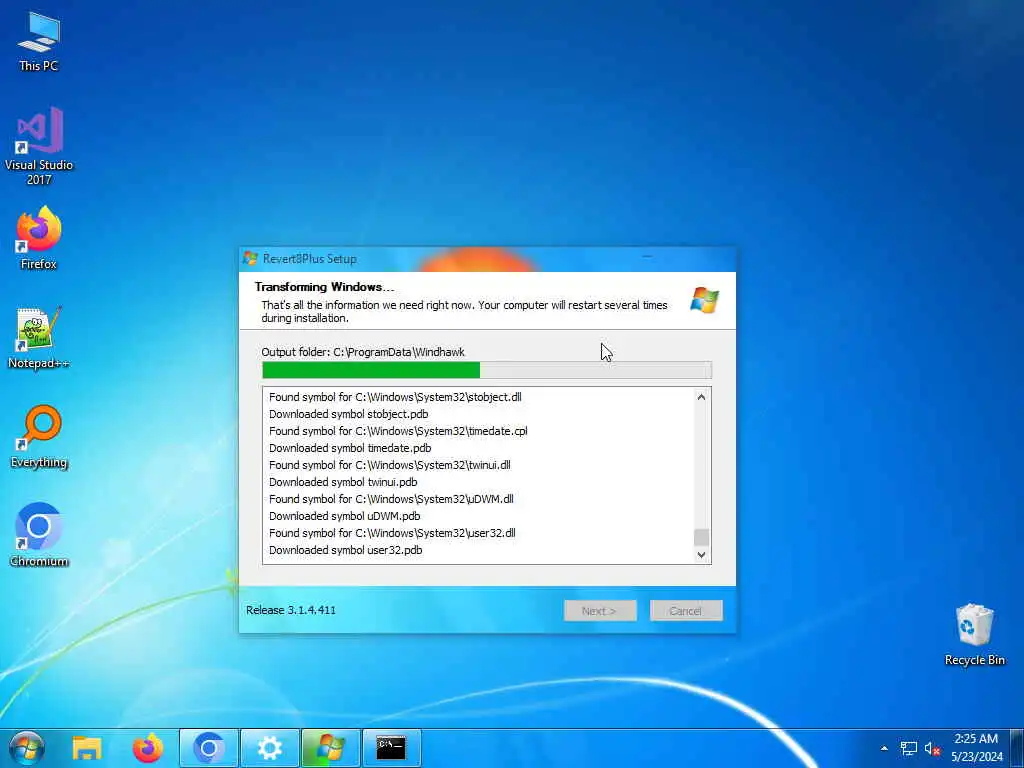Open Firefox desktop shortcut
Screen dimensions: 1024x768
point(39,238)
